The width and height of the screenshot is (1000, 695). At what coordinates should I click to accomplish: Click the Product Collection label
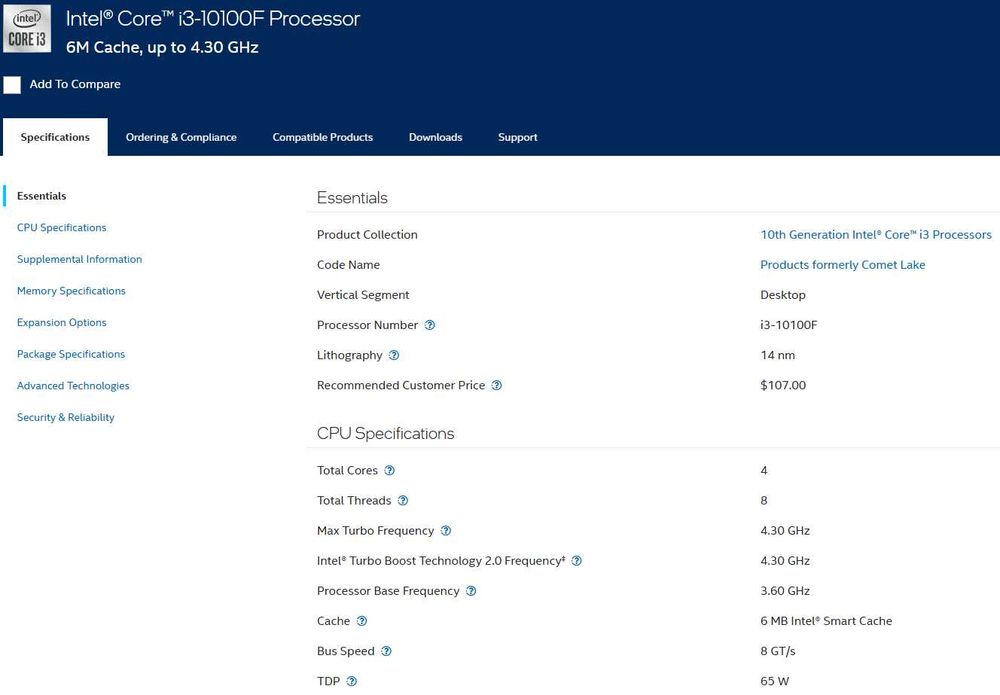coord(367,235)
